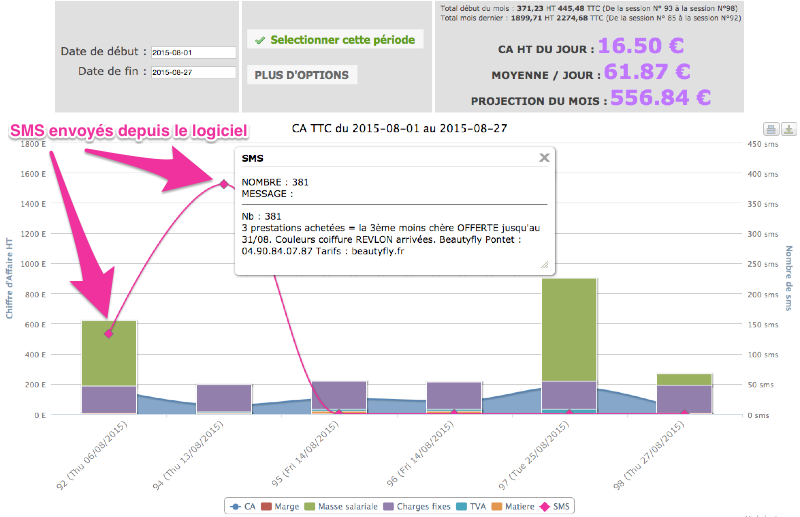This screenshot has width=800, height=517.
Task: Click the Date de fin field
Action: [x=192, y=72]
